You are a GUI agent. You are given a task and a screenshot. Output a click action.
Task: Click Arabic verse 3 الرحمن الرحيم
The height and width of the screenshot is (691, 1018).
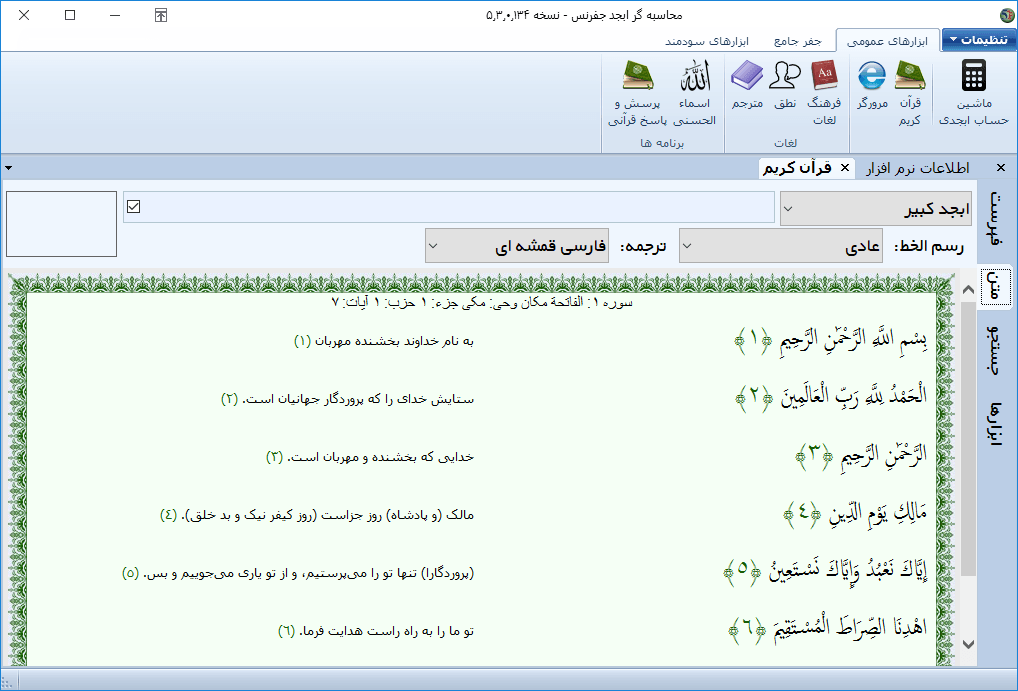(862, 455)
